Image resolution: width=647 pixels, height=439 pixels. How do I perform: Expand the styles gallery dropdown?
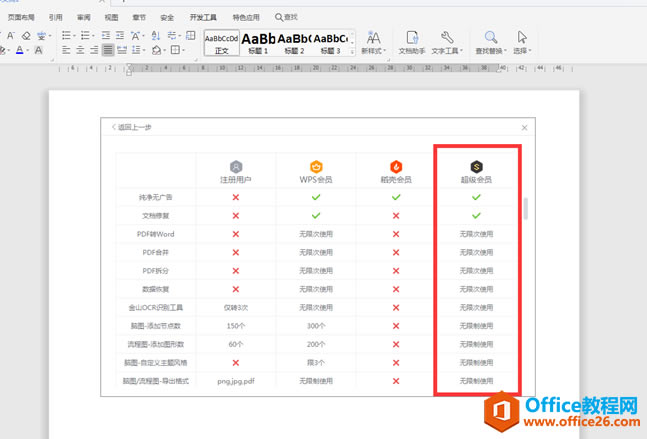click(x=353, y=50)
